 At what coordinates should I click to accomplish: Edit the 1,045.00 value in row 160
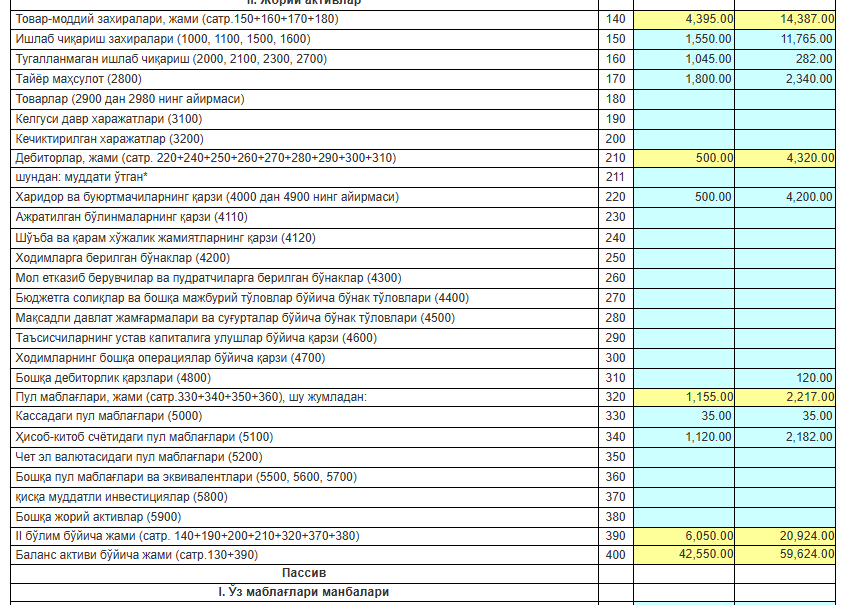pyautogui.click(x=684, y=59)
